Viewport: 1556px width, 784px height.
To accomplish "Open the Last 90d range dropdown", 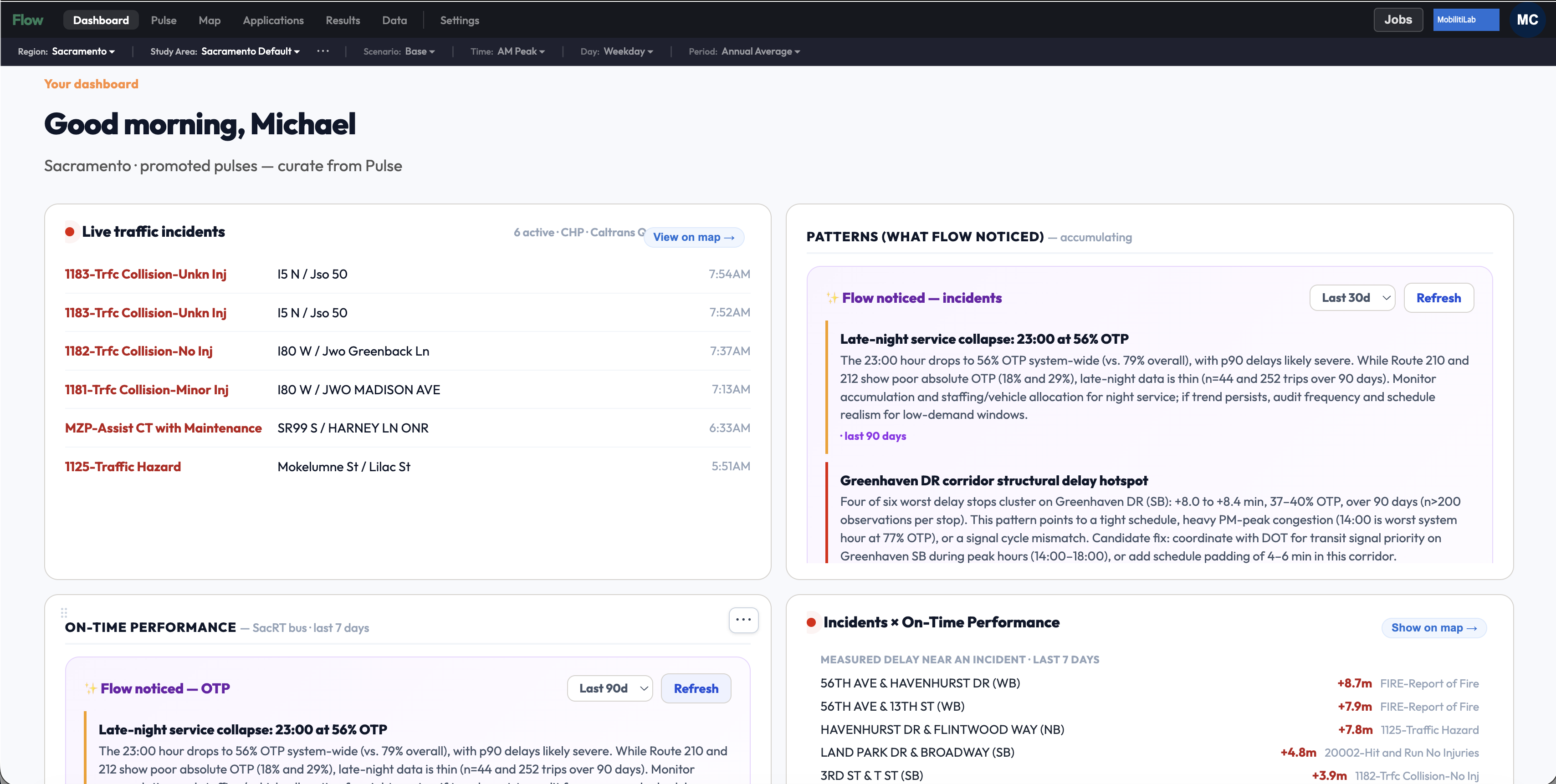I will click(x=609, y=689).
